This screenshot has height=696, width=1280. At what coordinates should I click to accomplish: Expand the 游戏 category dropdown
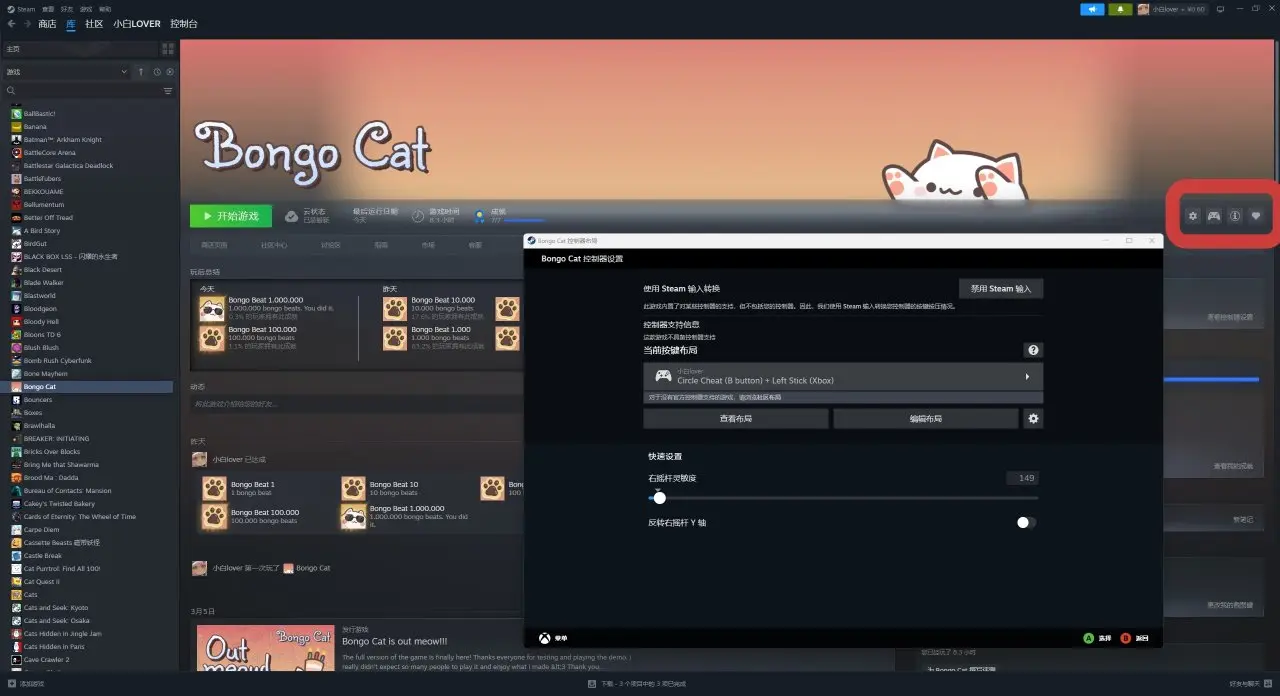pos(124,72)
